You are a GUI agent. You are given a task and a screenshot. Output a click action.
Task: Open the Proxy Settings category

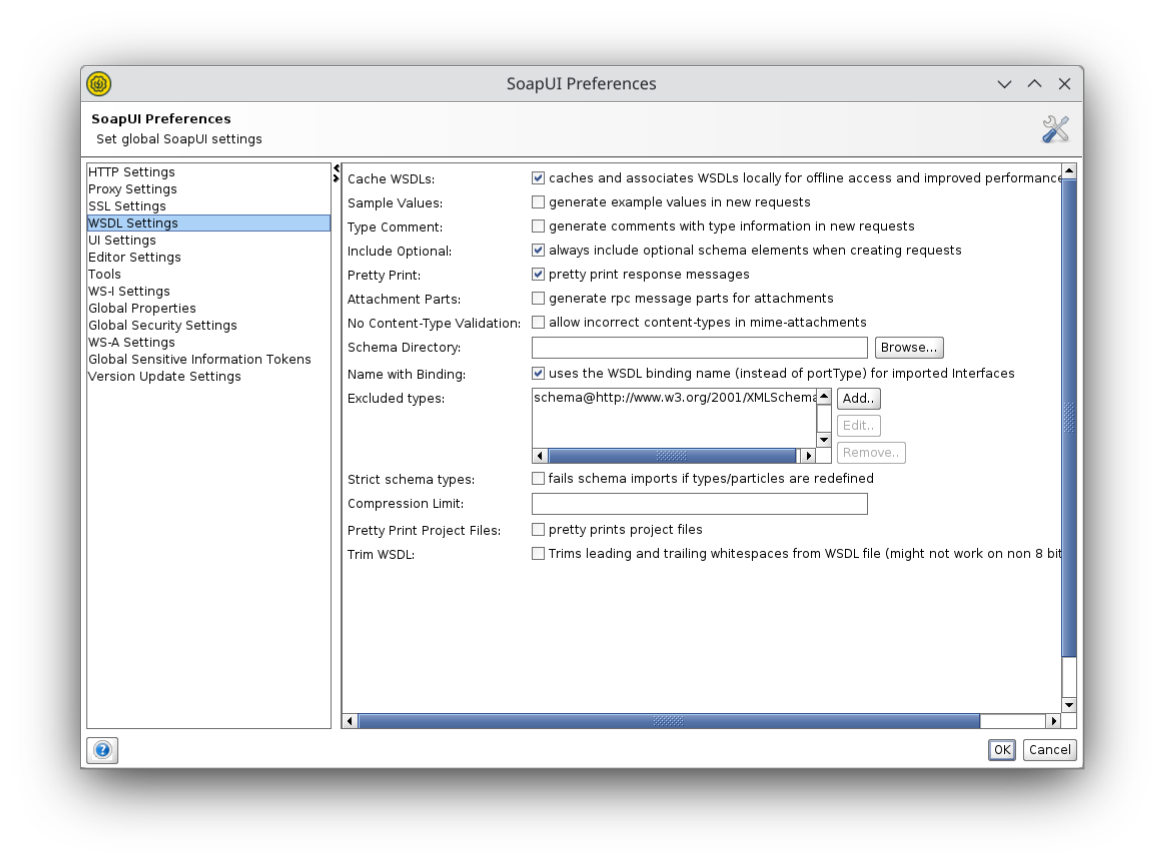pos(132,189)
